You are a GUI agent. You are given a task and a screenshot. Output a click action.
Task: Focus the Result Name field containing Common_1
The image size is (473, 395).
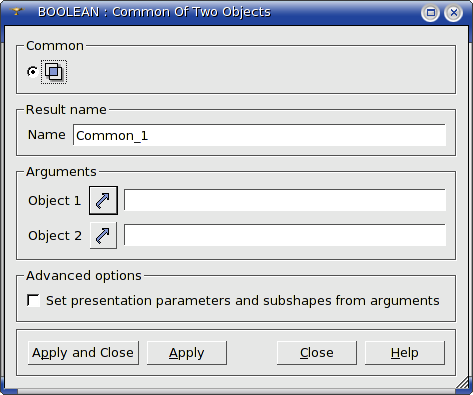[259, 135]
